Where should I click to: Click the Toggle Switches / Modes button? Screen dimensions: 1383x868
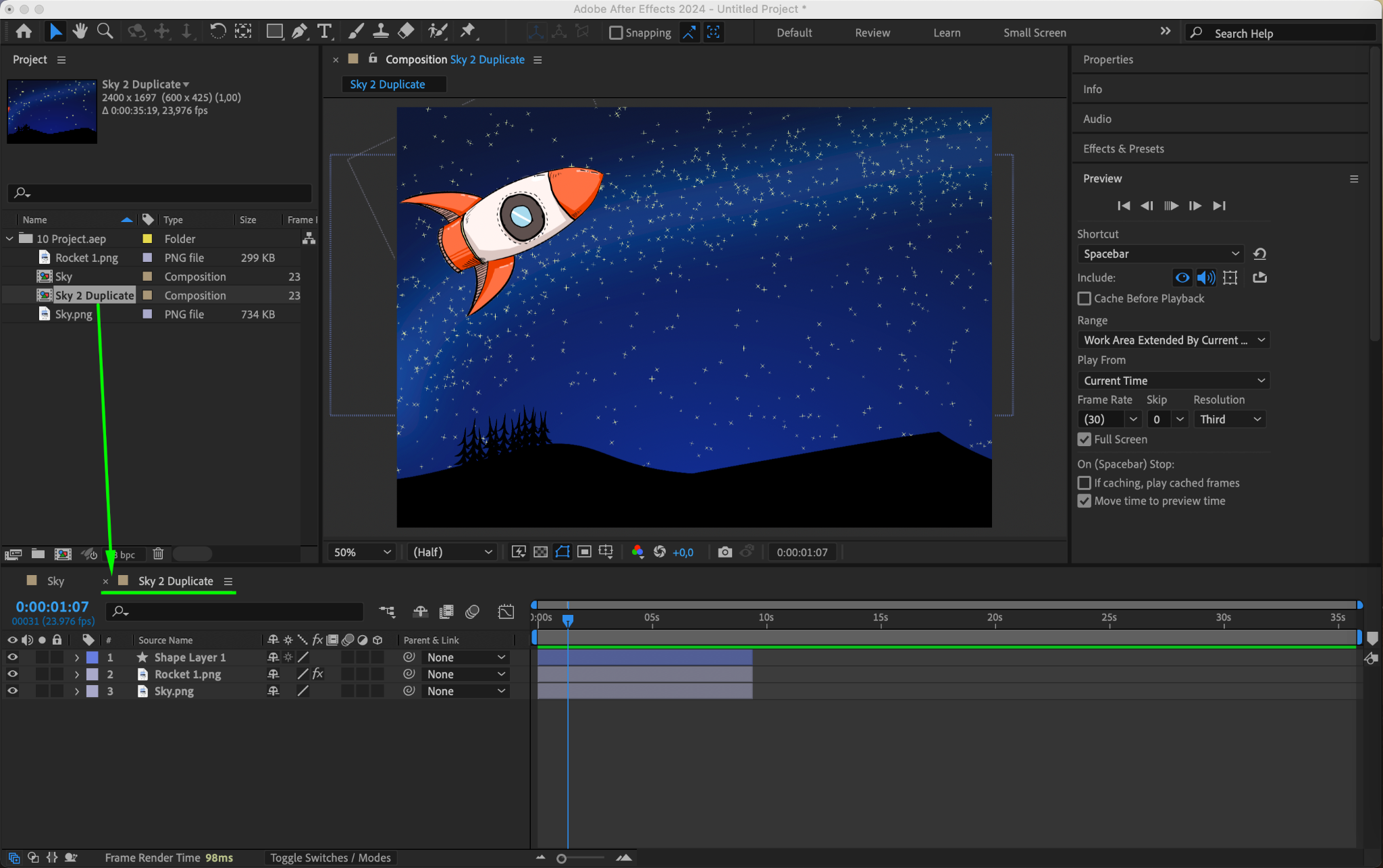[330, 858]
